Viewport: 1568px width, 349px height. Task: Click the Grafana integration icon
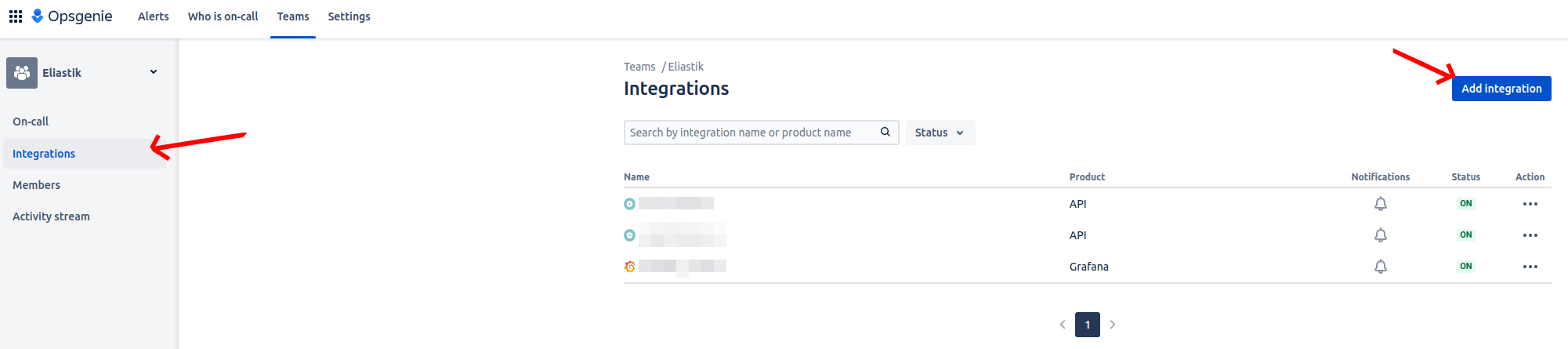coord(629,267)
